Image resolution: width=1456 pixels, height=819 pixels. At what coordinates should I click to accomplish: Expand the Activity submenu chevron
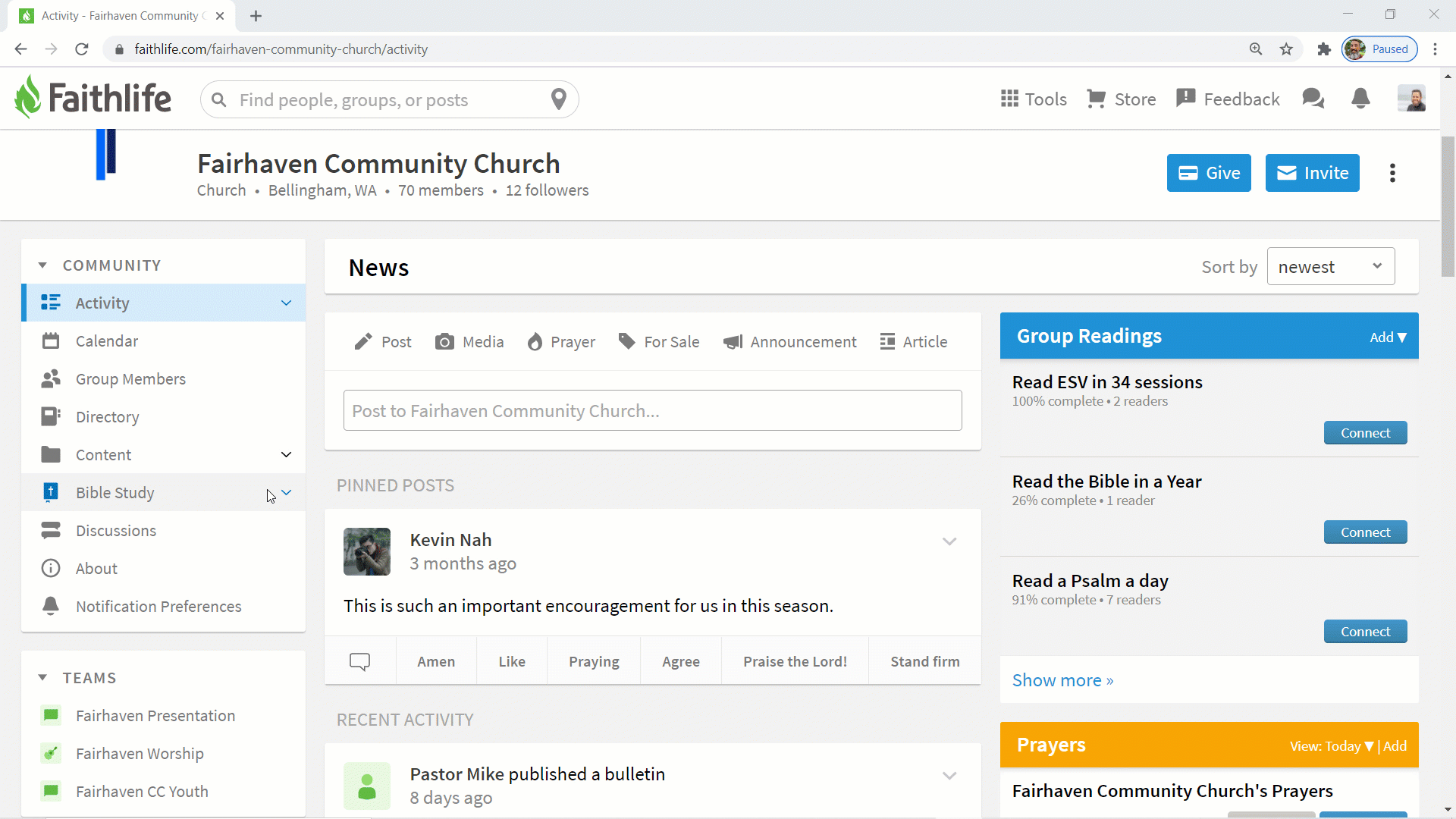pyautogui.click(x=286, y=303)
